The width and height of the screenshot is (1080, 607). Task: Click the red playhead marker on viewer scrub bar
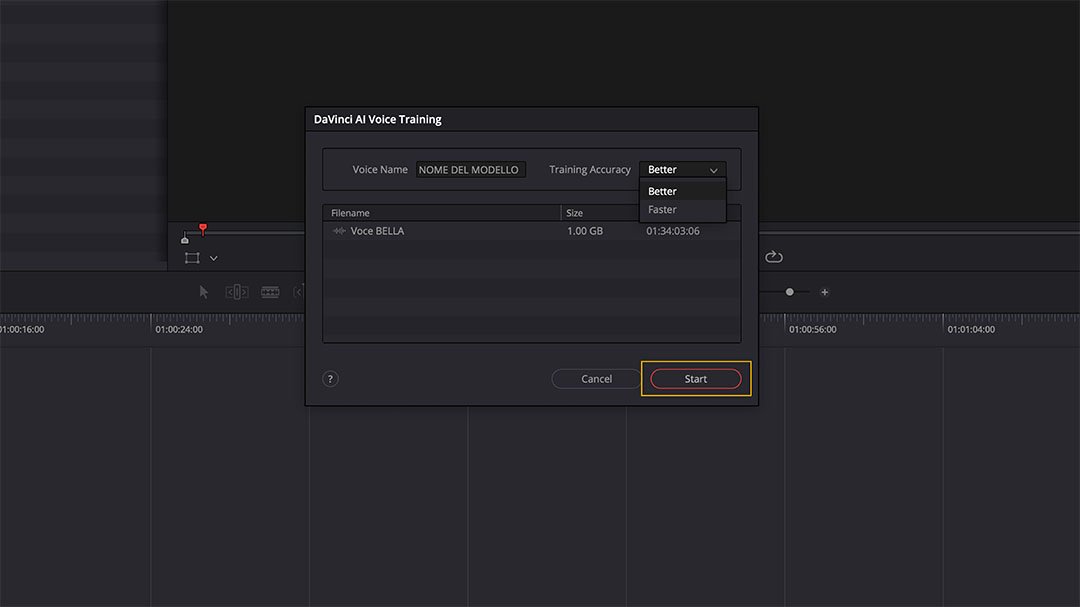pyautogui.click(x=202, y=228)
